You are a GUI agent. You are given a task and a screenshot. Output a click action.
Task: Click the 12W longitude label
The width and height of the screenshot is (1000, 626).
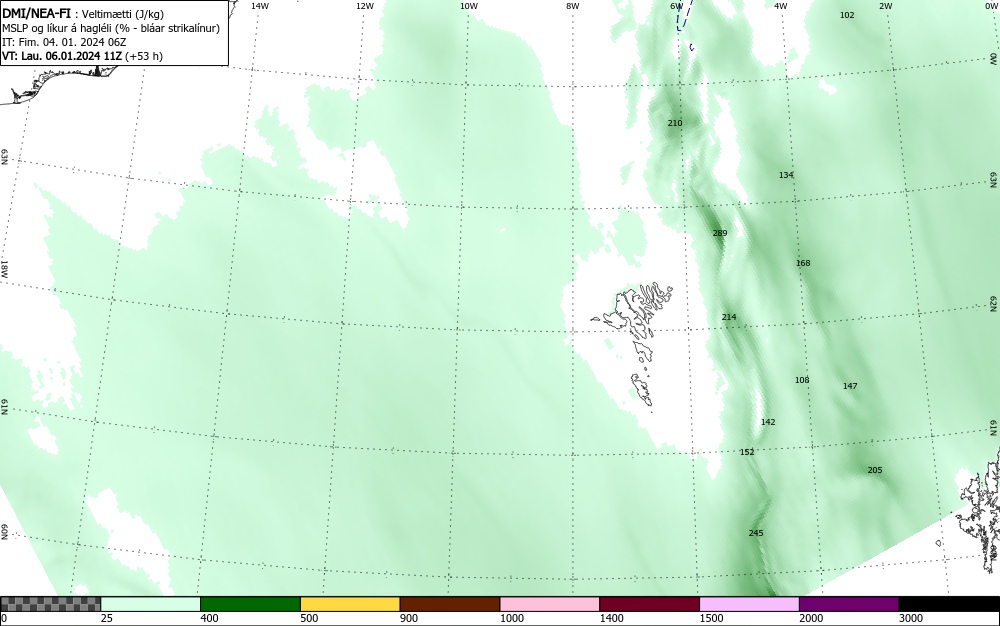[x=364, y=6]
